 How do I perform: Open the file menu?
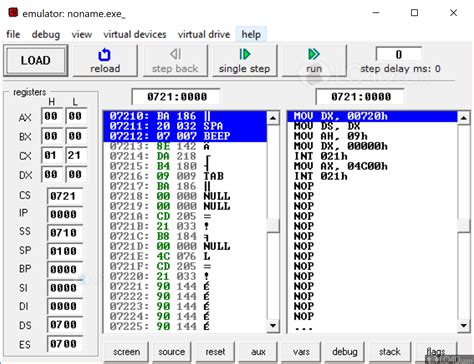(13, 34)
